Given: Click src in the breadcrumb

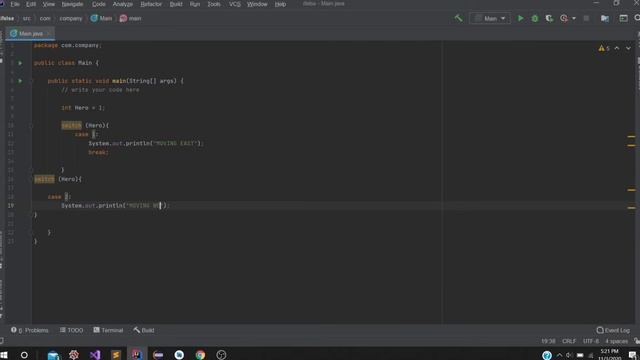Looking at the screenshot, I should tap(27, 18).
